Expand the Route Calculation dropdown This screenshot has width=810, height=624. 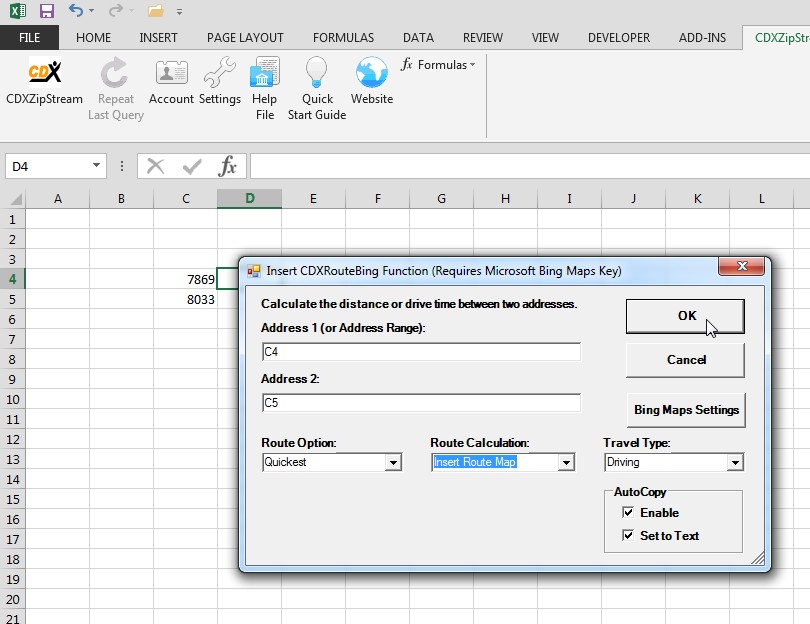(566, 462)
